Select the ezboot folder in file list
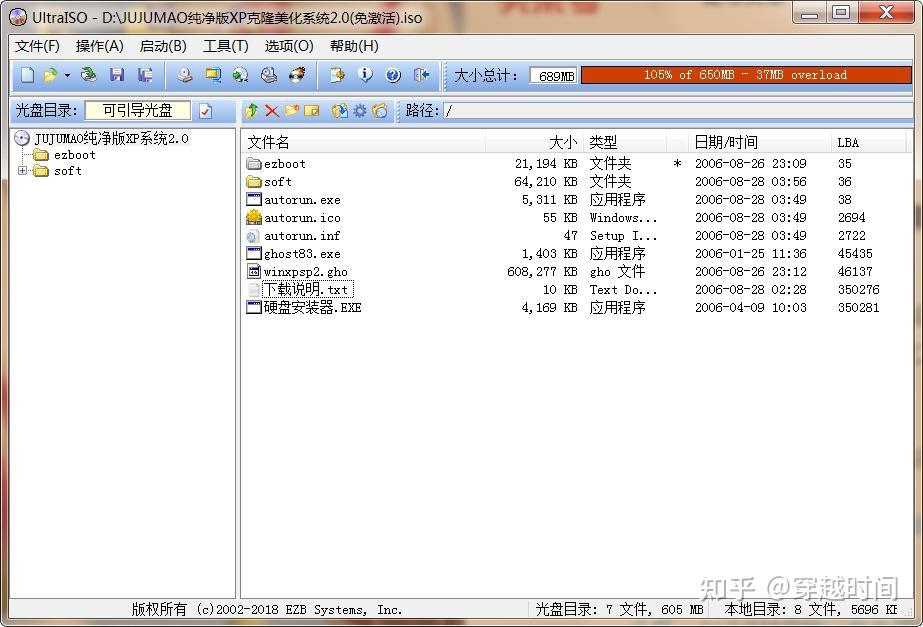This screenshot has height=627, width=923. pos(284,164)
